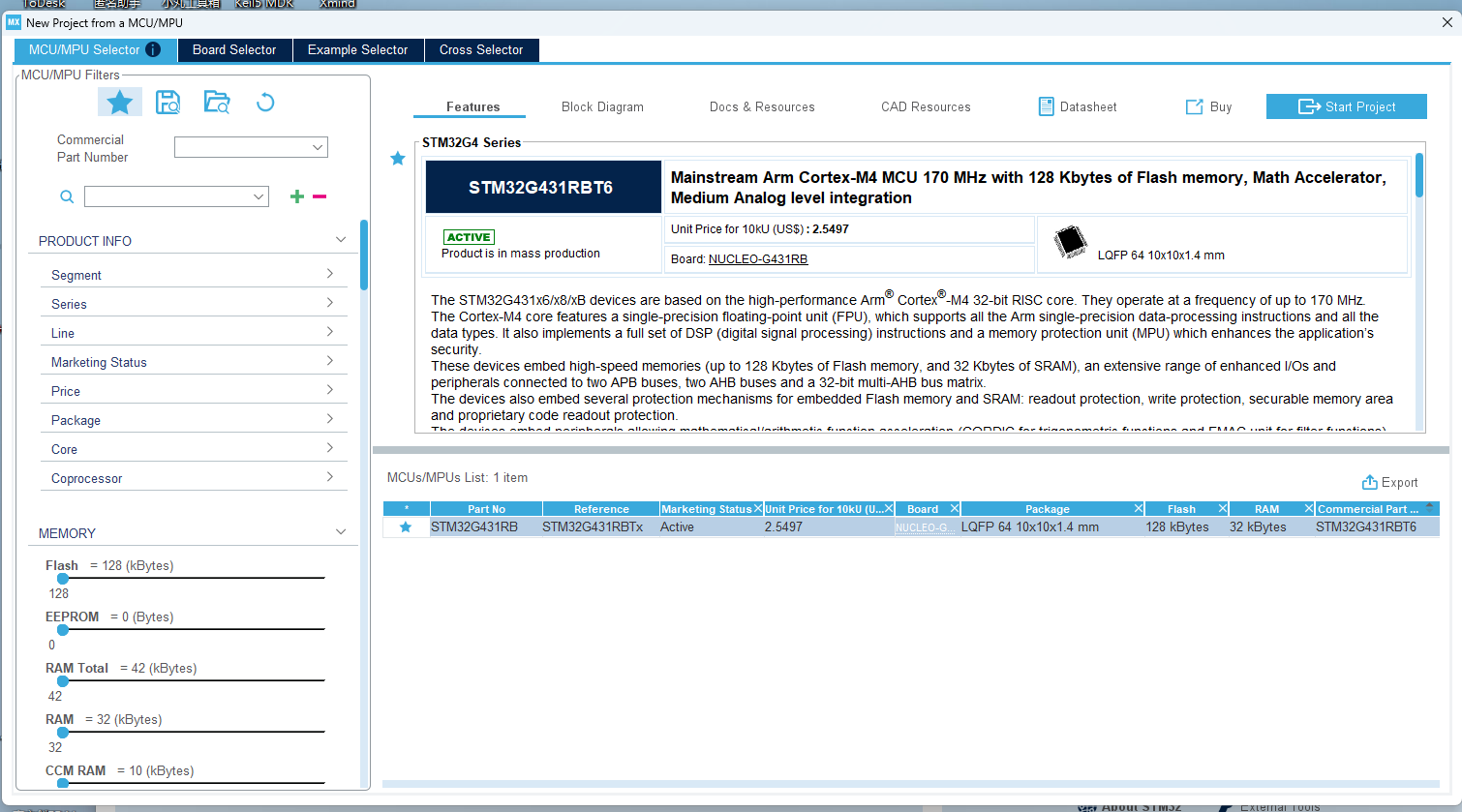Click the Flash memory slider handle
Viewport: 1462px width, 812px height.
point(63,579)
